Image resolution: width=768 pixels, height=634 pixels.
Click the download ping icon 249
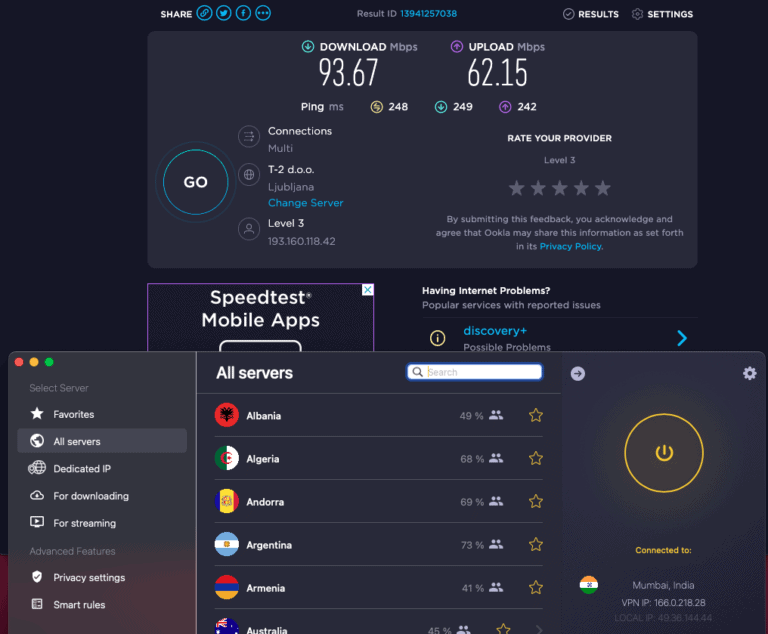[441, 107]
